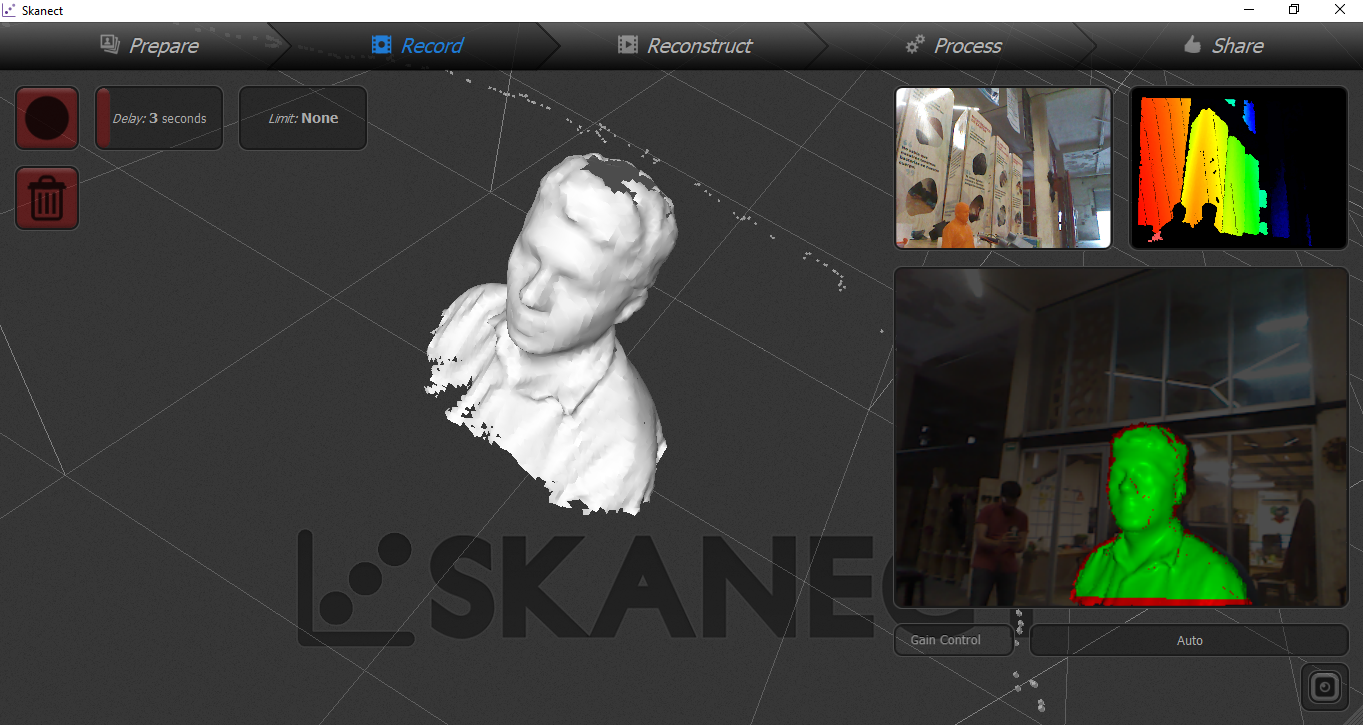Select the depth map thumbnail
Image resolution: width=1363 pixels, height=725 pixels.
(x=1239, y=168)
